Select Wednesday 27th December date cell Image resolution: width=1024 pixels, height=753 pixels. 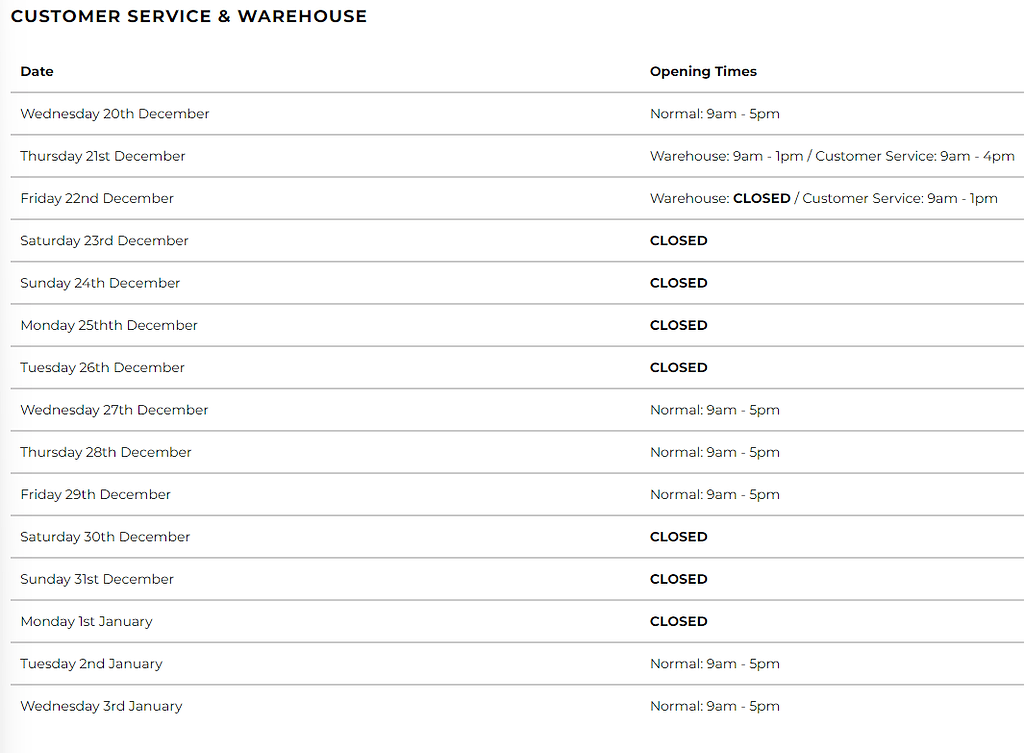pyautogui.click(x=114, y=410)
